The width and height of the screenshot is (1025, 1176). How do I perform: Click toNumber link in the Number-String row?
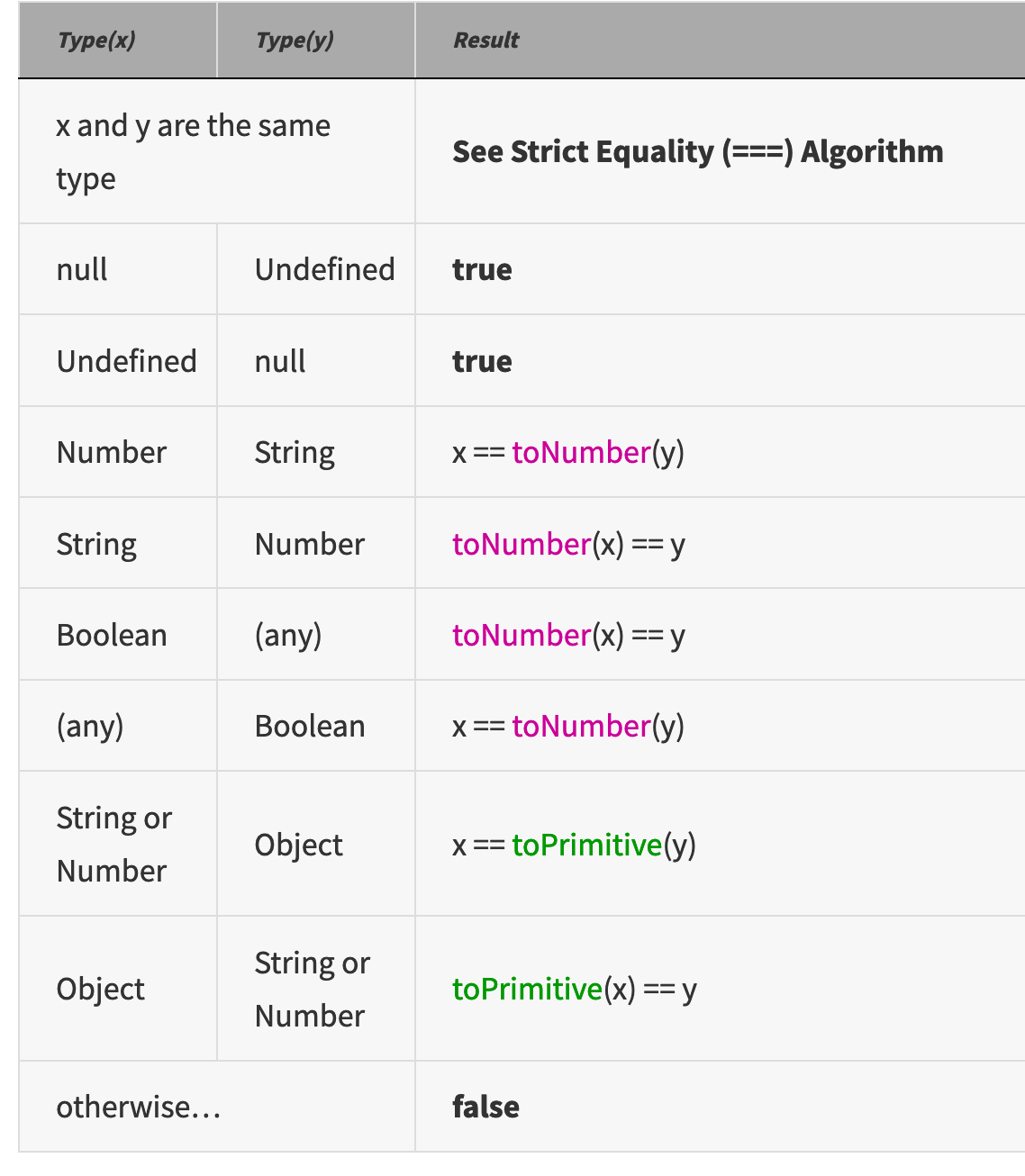(x=581, y=452)
